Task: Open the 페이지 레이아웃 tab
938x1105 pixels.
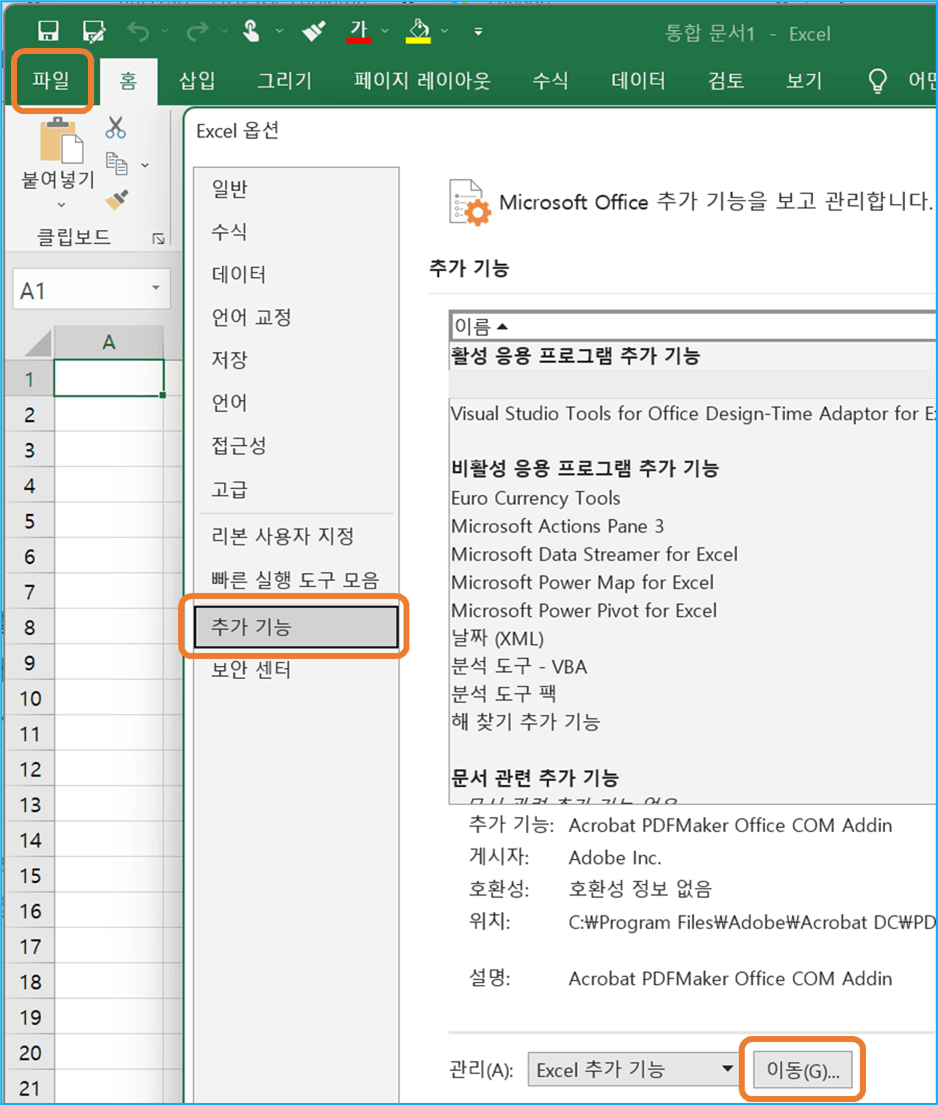Action: click(x=422, y=80)
